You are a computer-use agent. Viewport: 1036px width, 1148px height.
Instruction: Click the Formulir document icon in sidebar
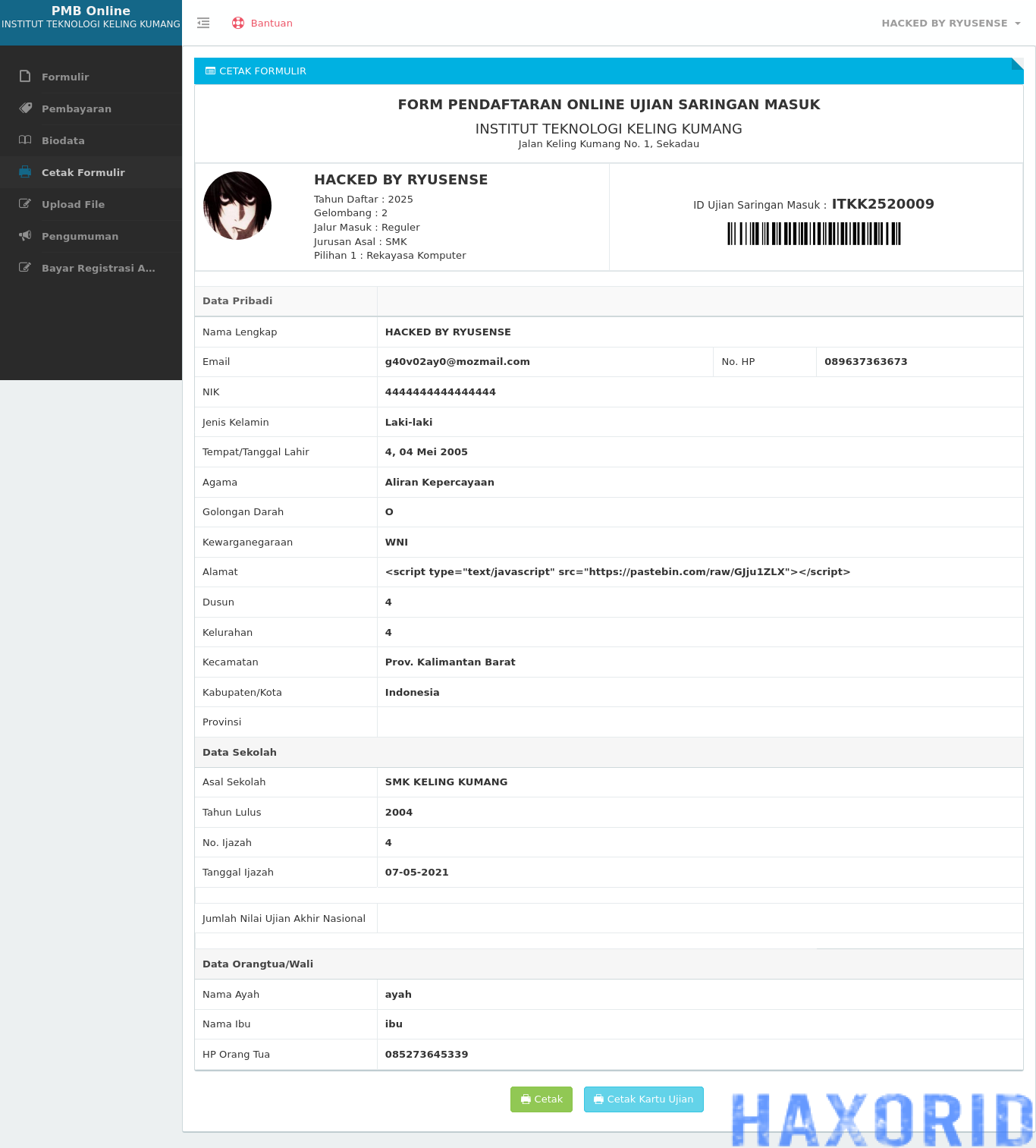point(25,77)
